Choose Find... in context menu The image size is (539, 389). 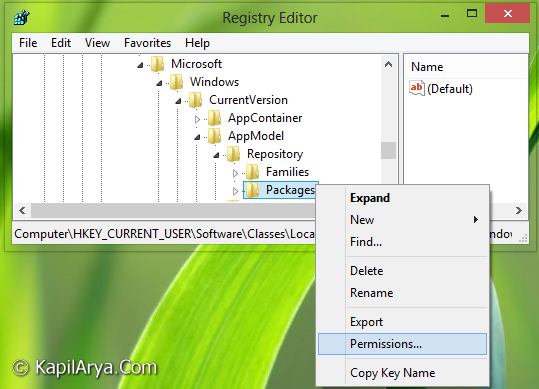coord(403,242)
